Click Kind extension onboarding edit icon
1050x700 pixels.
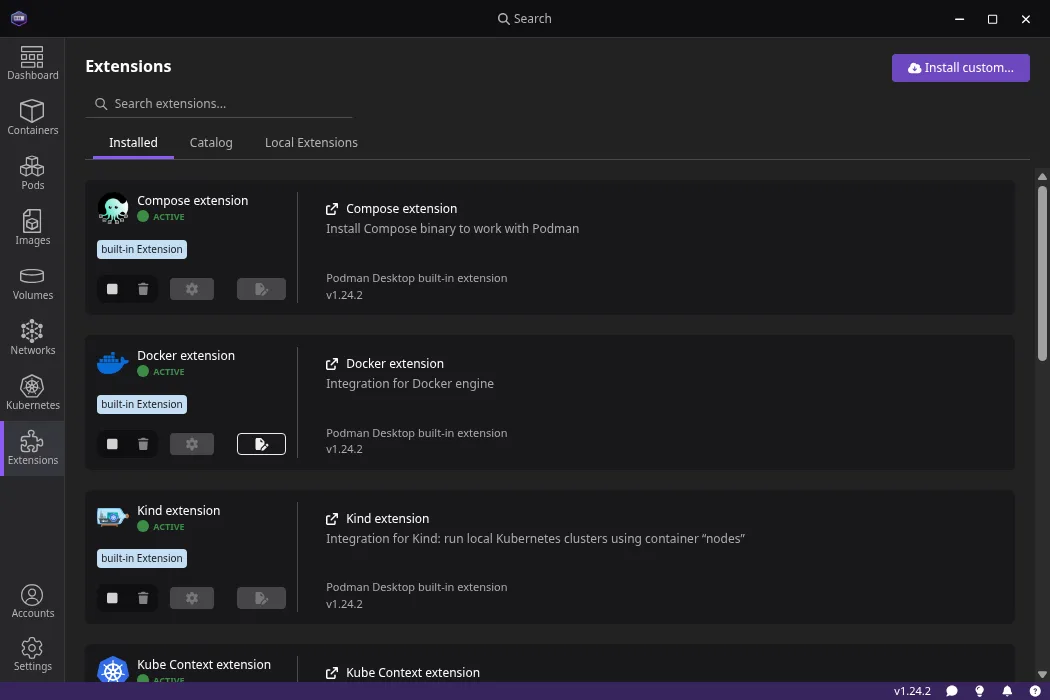tap(261, 598)
